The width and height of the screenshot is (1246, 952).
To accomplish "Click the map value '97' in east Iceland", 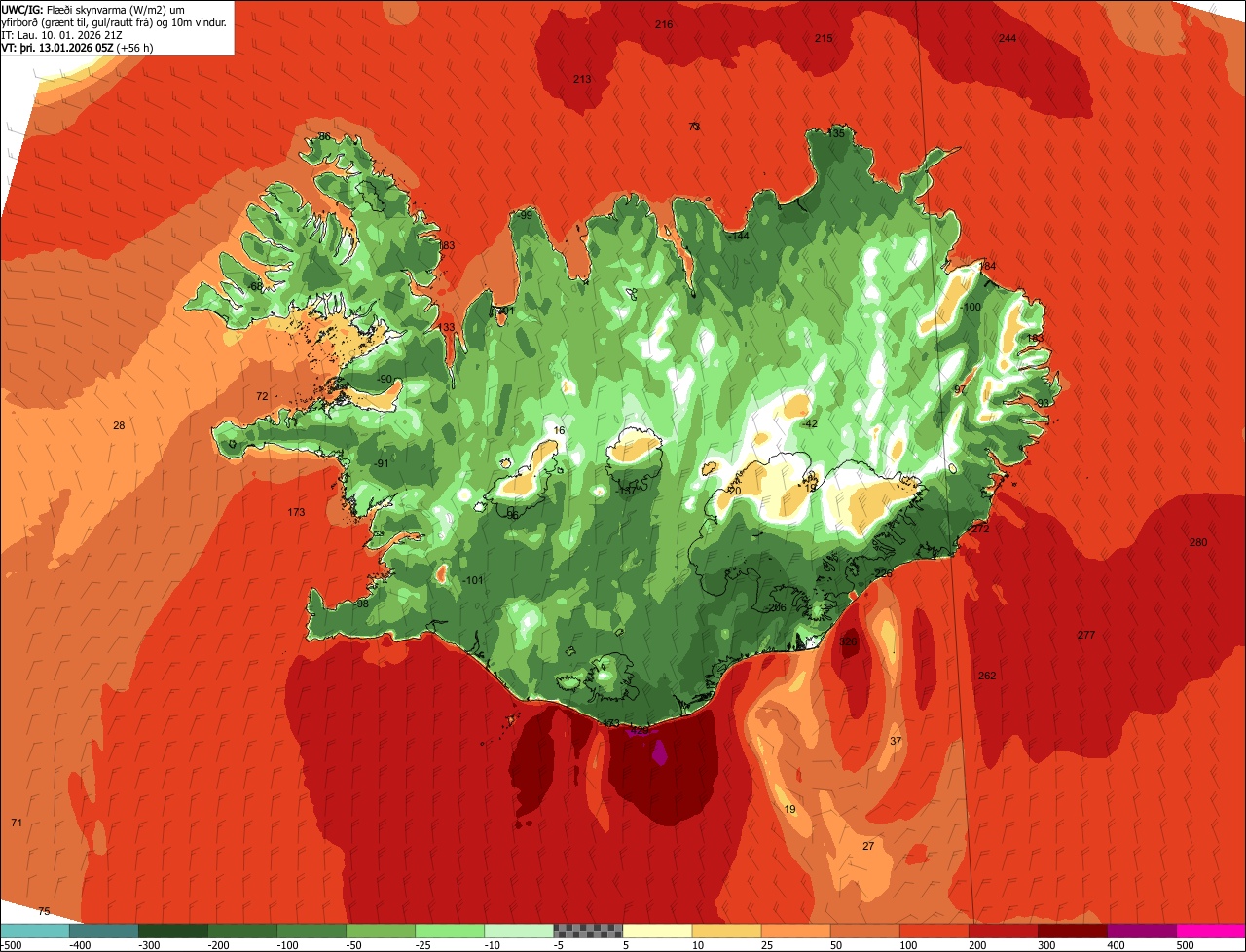I will (960, 389).
